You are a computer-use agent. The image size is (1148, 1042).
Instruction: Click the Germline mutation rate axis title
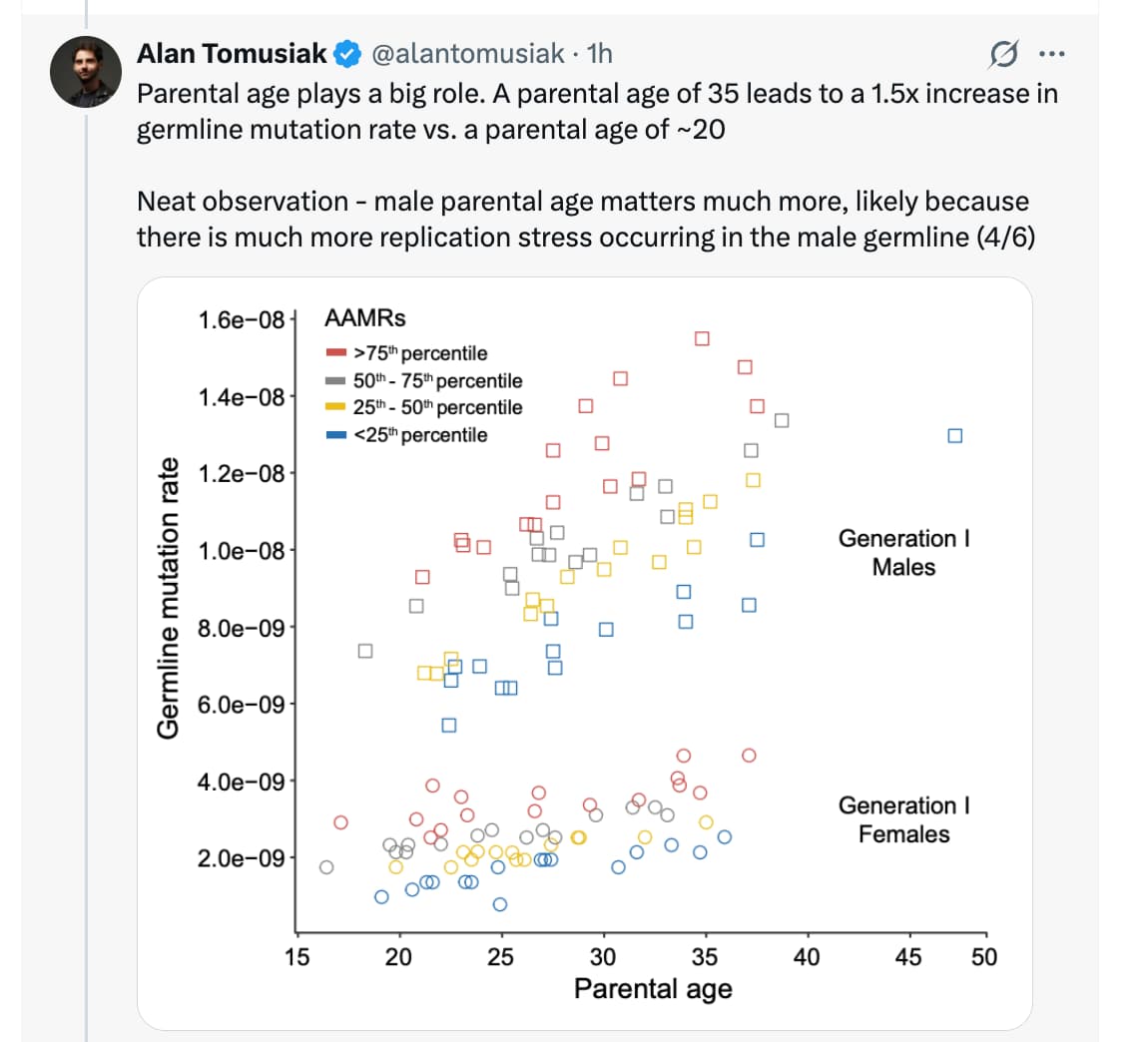pyautogui.click(x=170, y=598)
